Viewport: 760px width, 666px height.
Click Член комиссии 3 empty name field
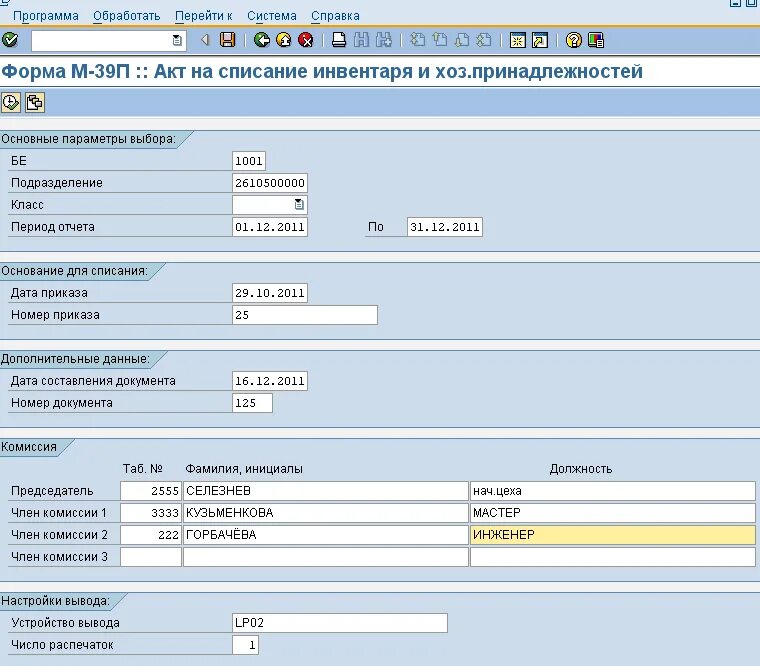point(326,557)
